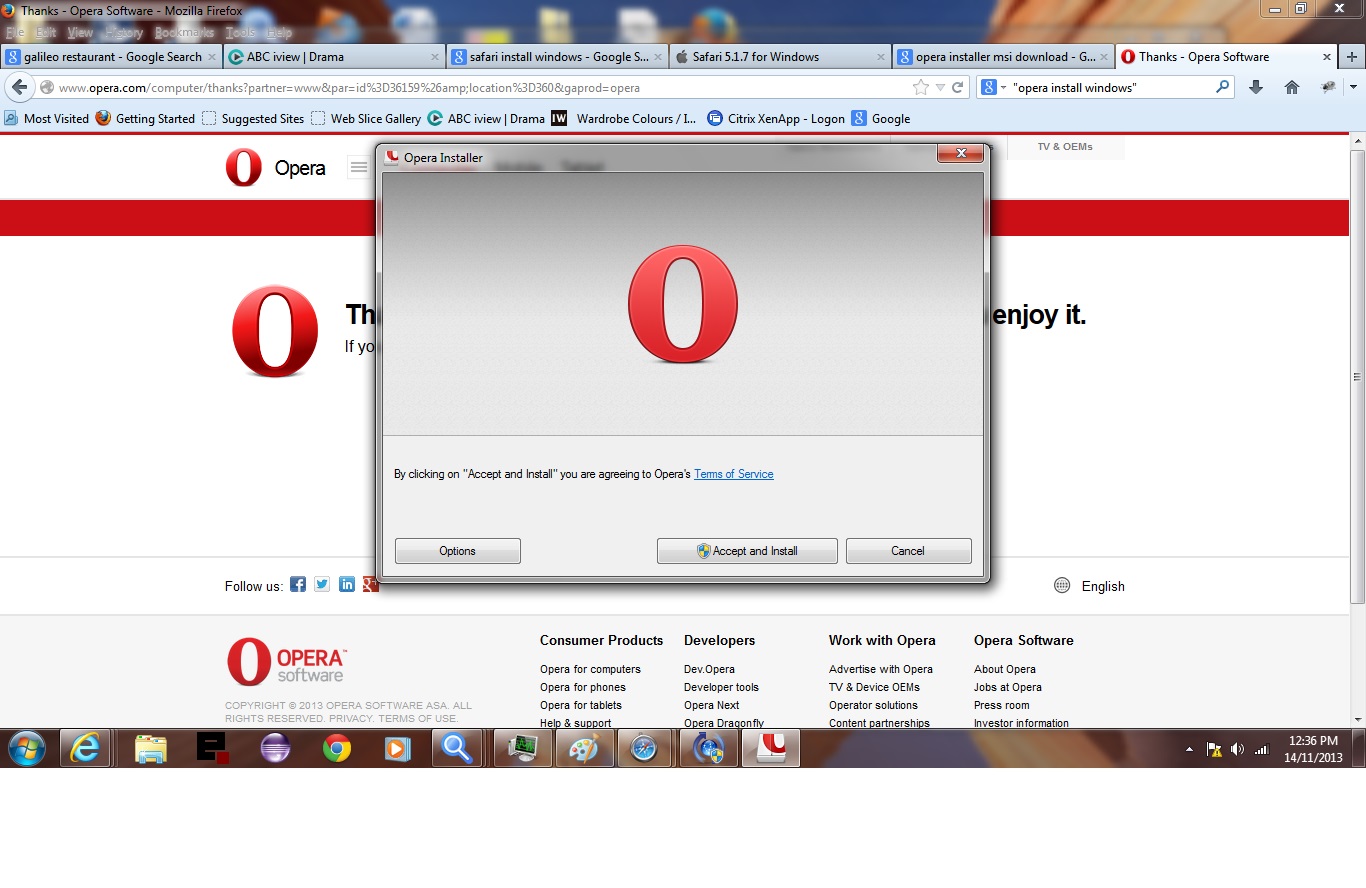Reload the page using the refresh arrow
The image size is (1366, 888).
pos(957,88)
